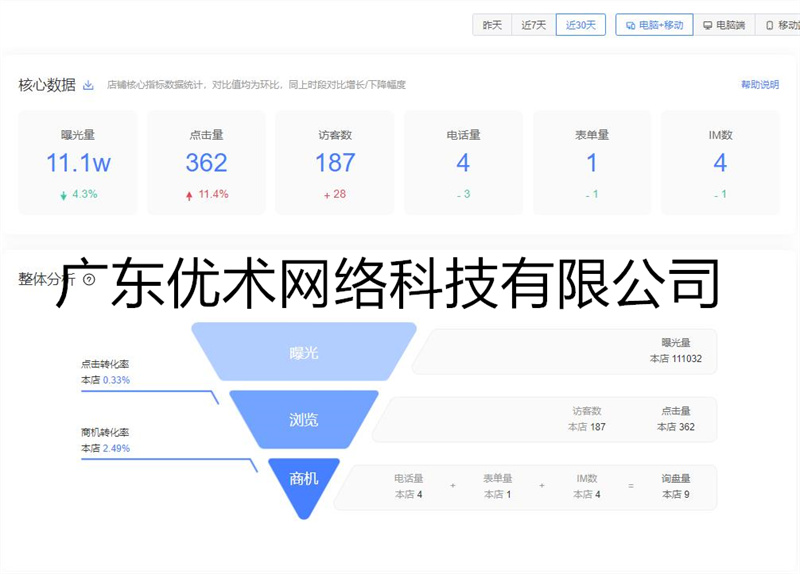This screenshot has width=800, height=574.
Task: Switch to 电脑+移动 device filter
Action: (x=654, y=25)
